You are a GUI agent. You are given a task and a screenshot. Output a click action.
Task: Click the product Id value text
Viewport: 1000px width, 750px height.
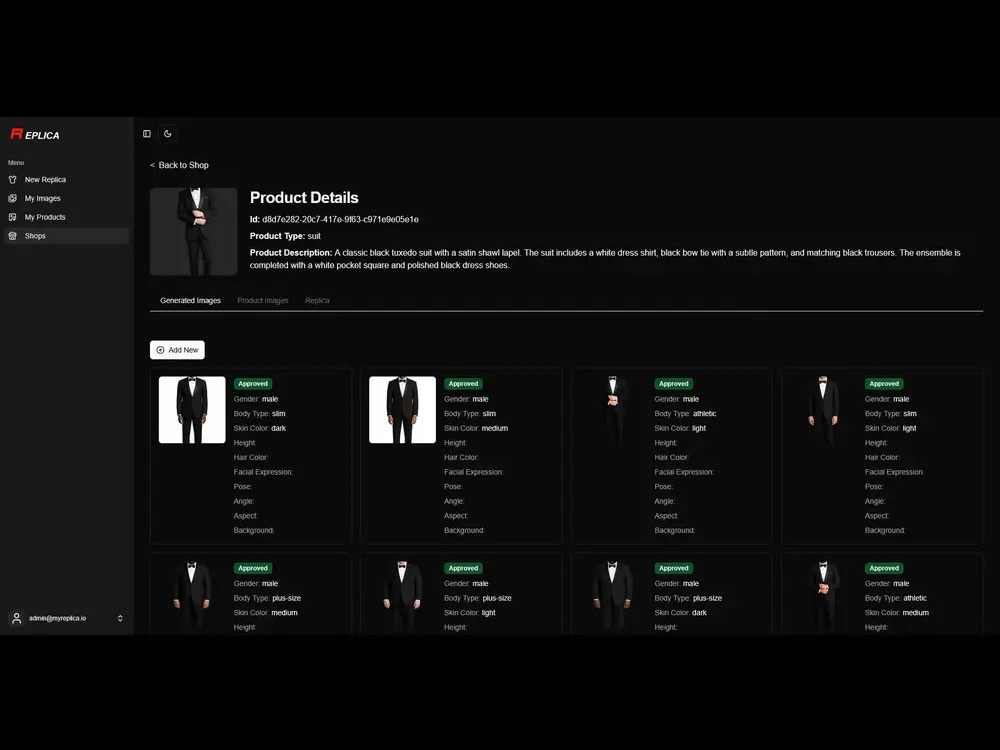tap(341, 219)
